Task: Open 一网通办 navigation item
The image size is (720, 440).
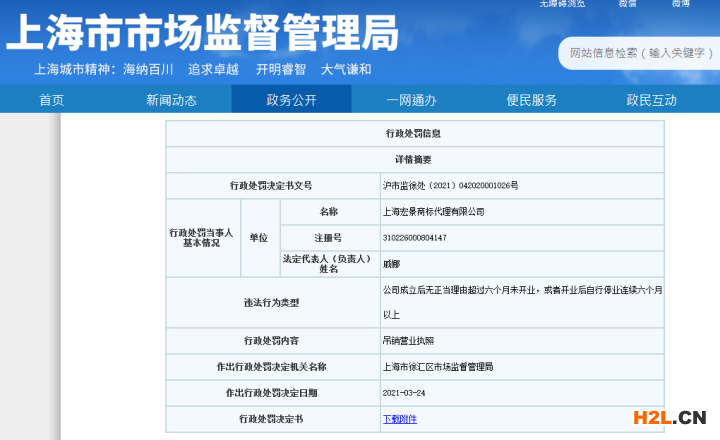Action: click(x=411, y=100)
